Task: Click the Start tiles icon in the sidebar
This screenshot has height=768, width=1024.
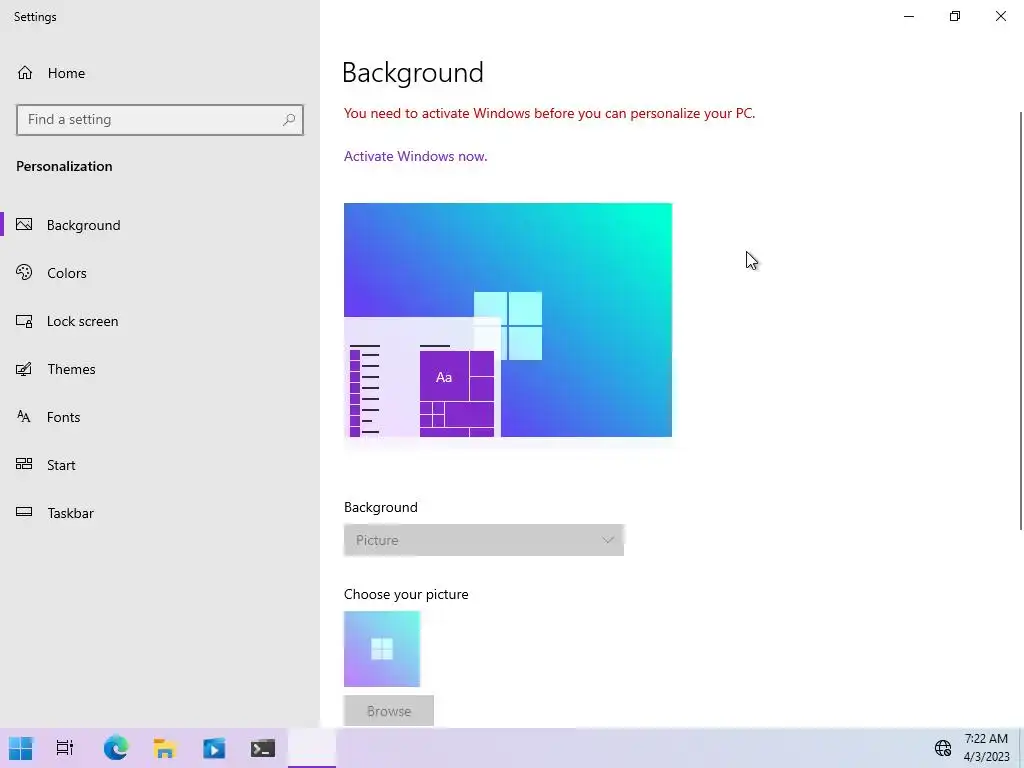Action: tap(24, 464)
